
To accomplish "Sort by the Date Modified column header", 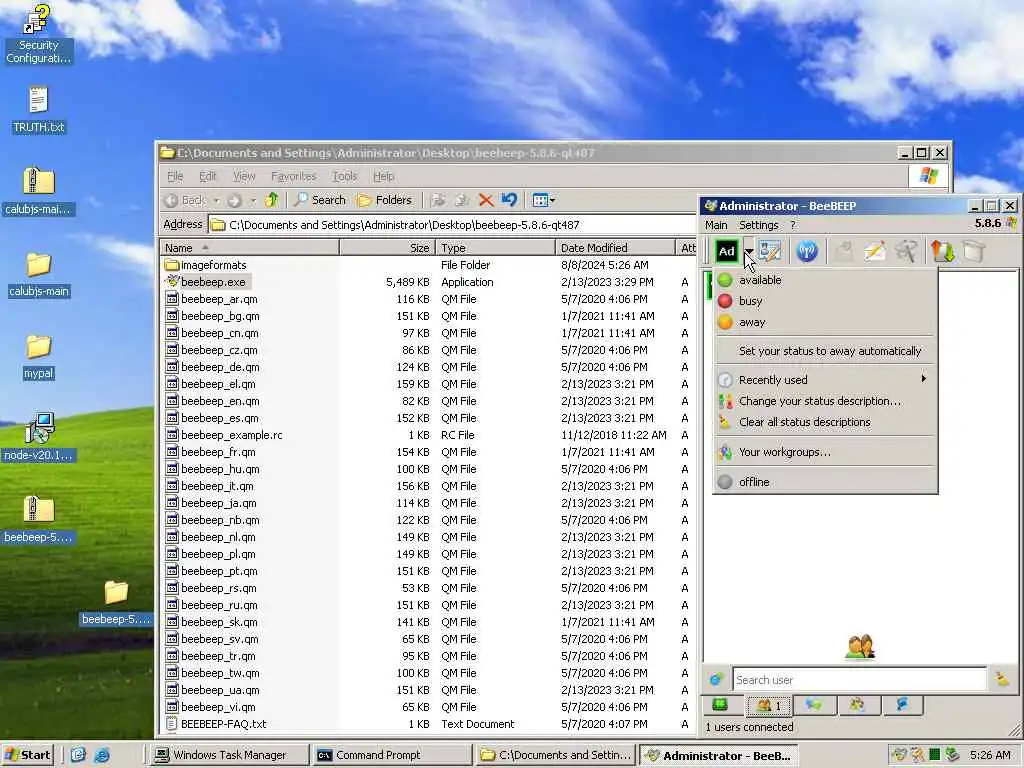I will (x=615, y=248).
